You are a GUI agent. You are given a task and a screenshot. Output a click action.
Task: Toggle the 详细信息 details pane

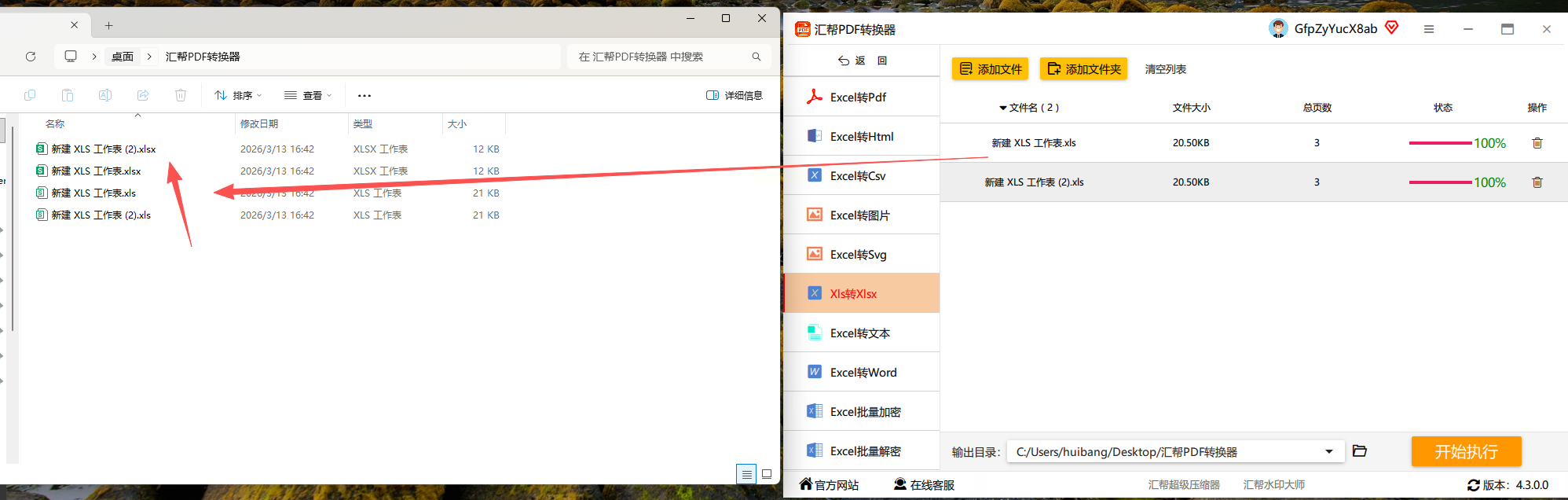[x=735, y=95]
